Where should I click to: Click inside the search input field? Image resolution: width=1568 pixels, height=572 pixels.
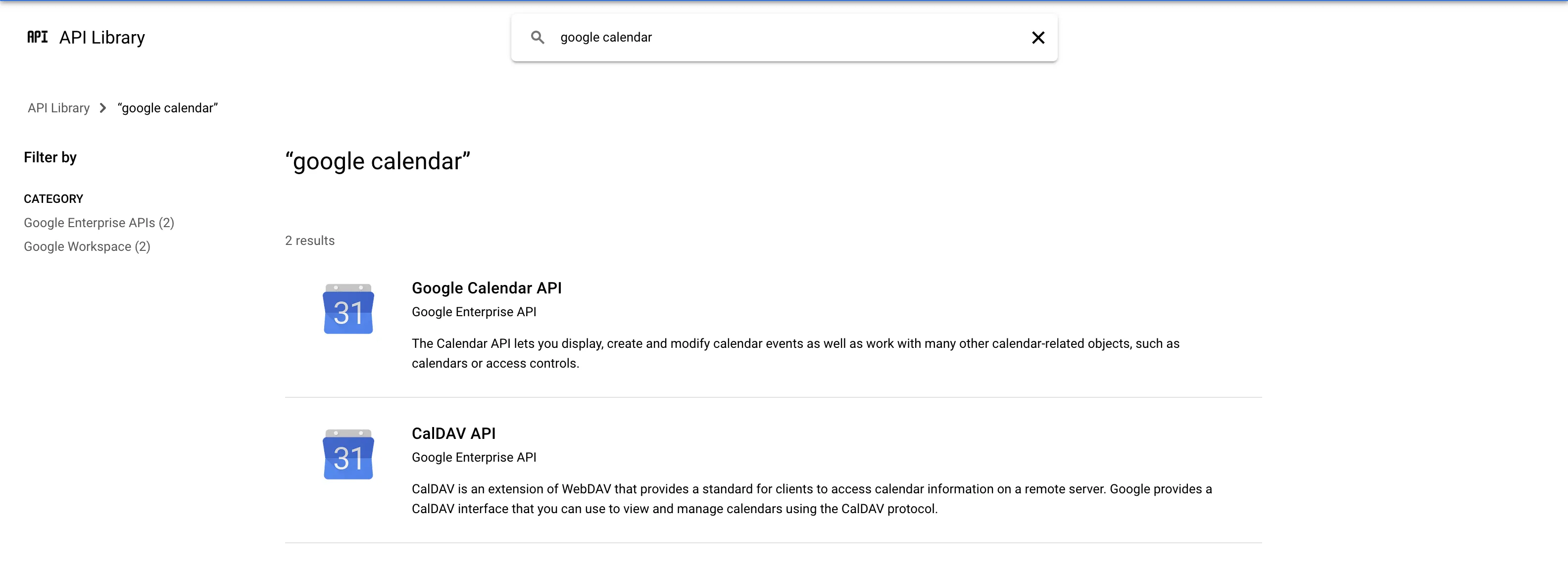[x=731, y=37]
